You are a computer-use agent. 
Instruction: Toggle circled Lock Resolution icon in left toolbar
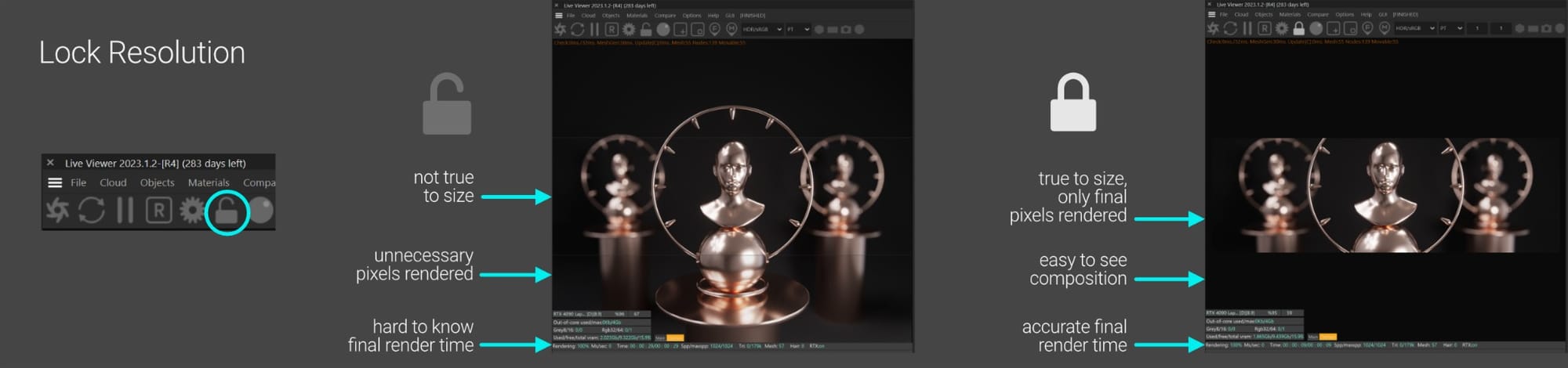pos(227,210)
